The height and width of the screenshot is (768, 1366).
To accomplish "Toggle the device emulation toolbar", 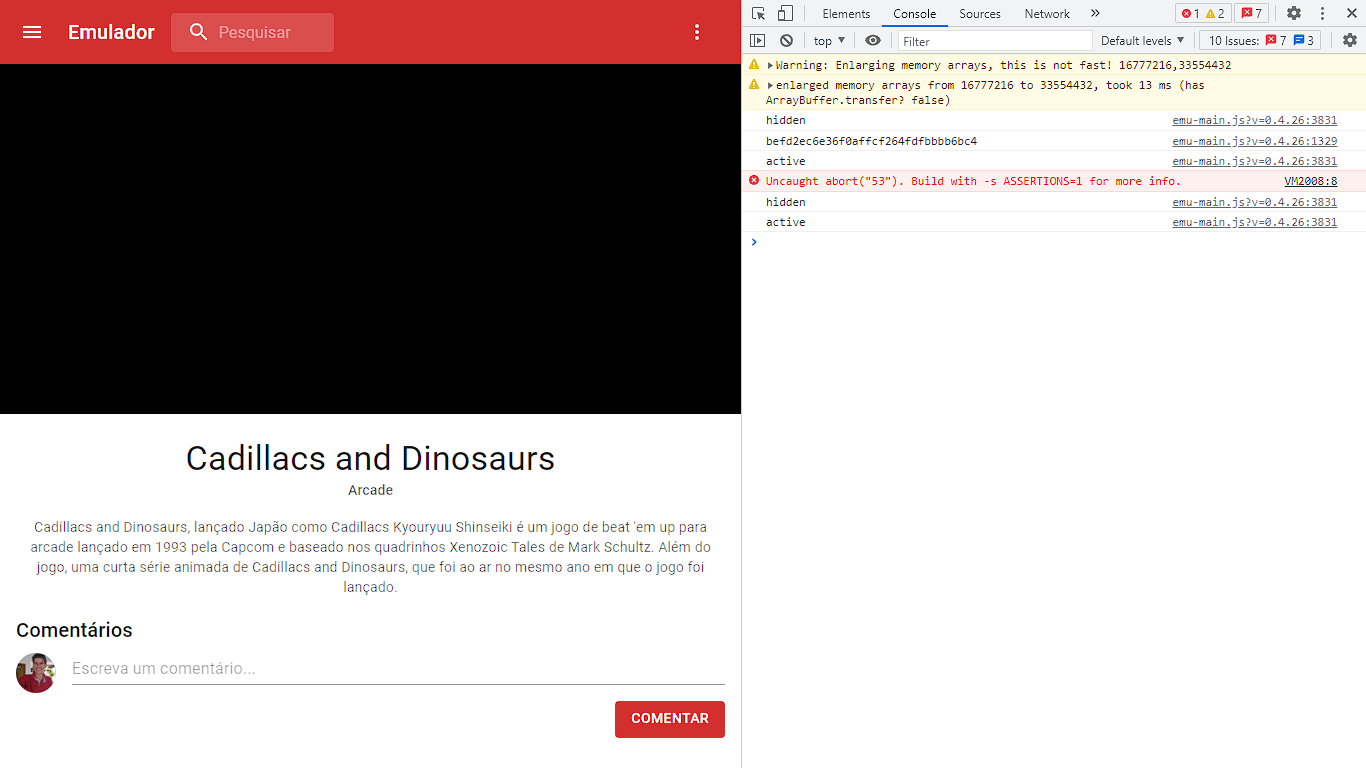I will [x=785, y=13].
